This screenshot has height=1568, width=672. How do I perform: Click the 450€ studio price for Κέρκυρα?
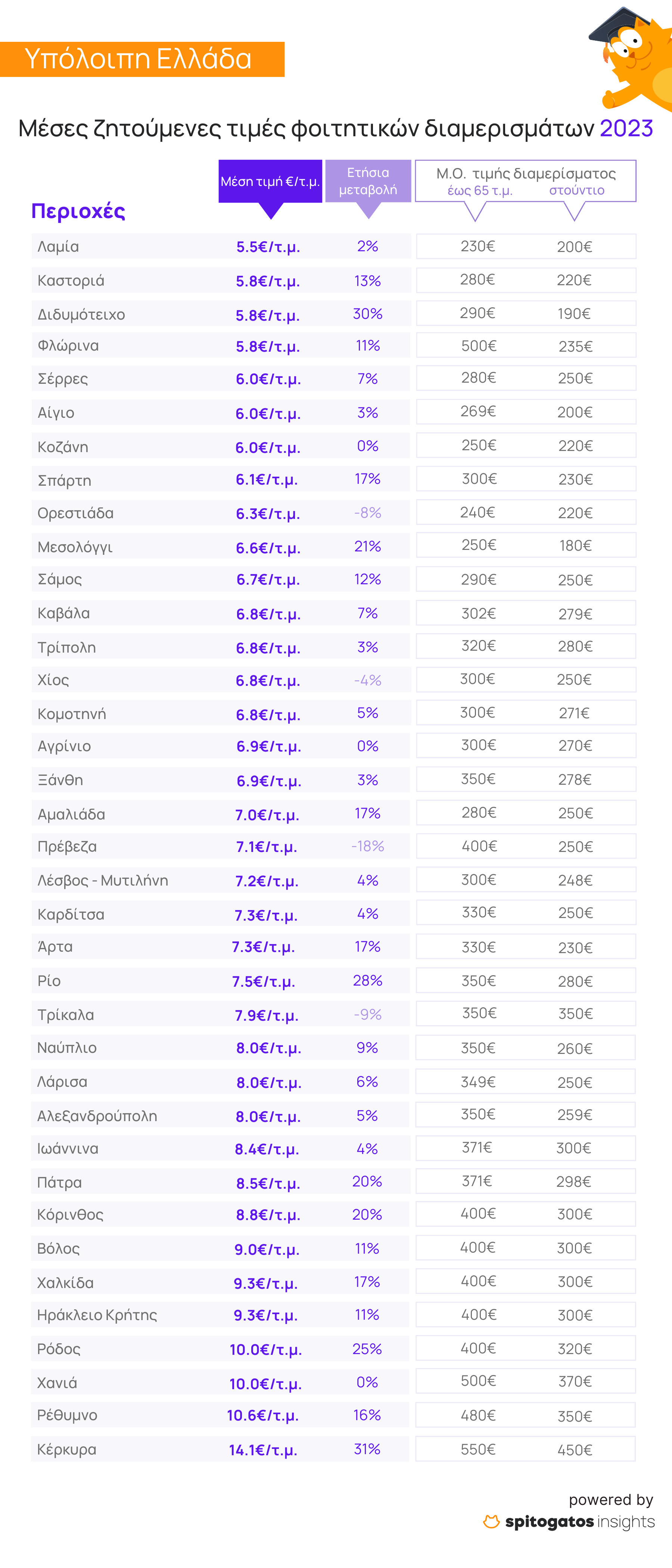(575, 1450)
